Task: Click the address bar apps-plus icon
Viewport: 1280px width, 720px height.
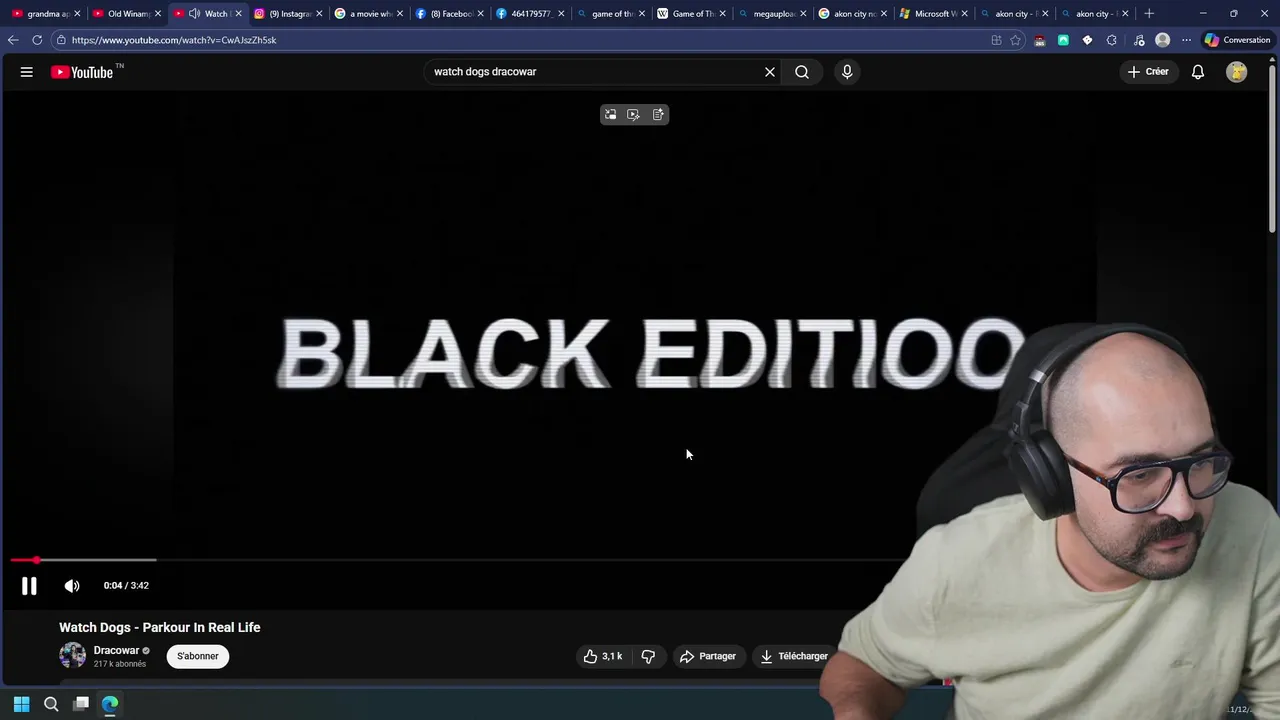Action: pyautogui.click(x=996, y=40)
